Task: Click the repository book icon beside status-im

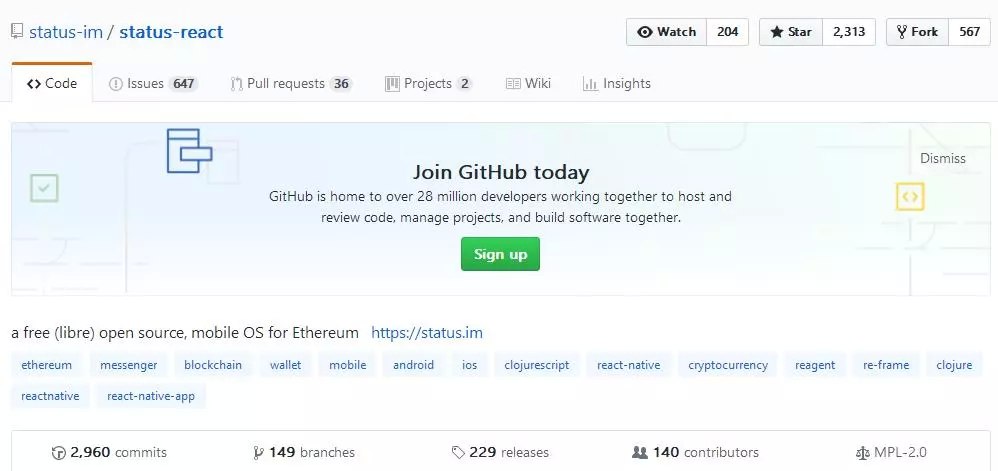Action: pyautogui.click(x=17, y=32)
